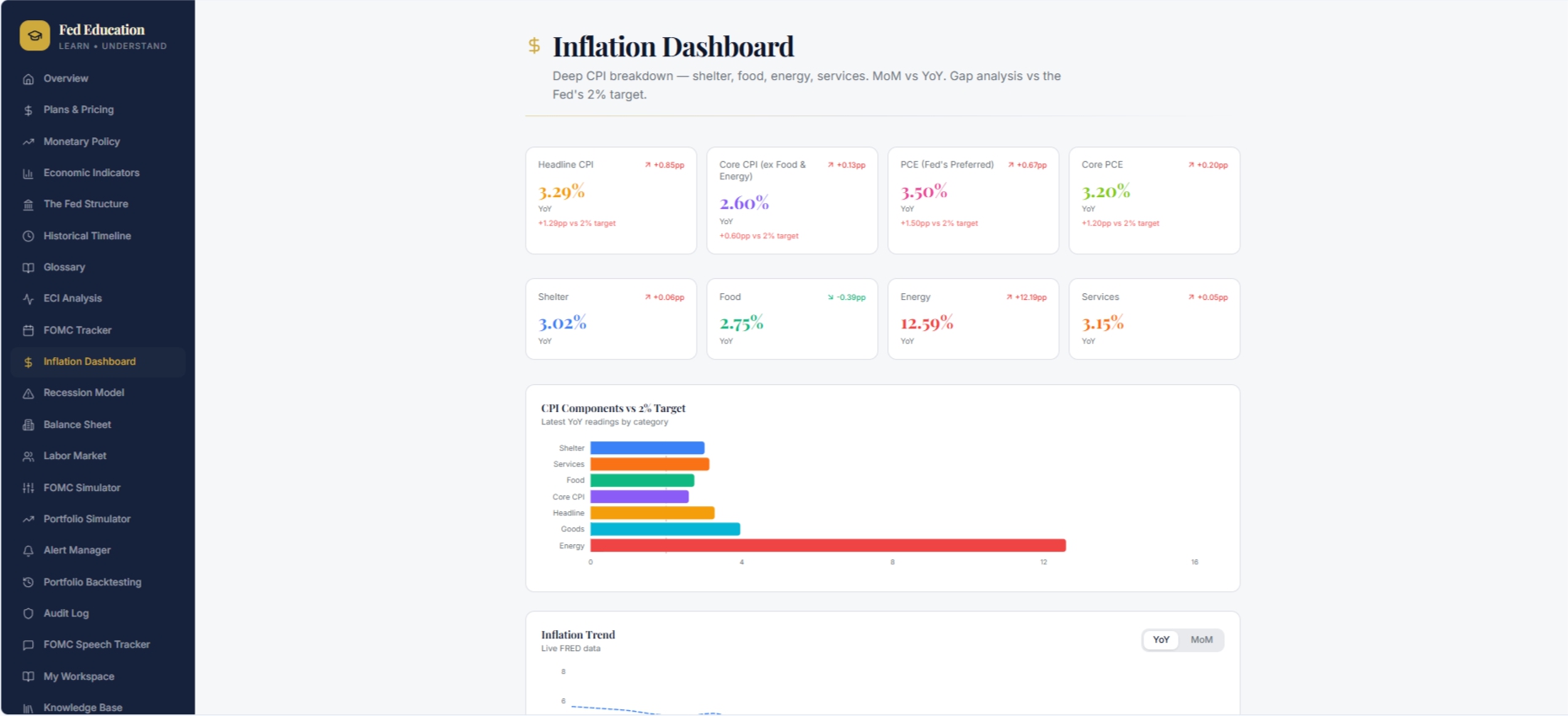Click the red Energy bar in the chart

828,546
